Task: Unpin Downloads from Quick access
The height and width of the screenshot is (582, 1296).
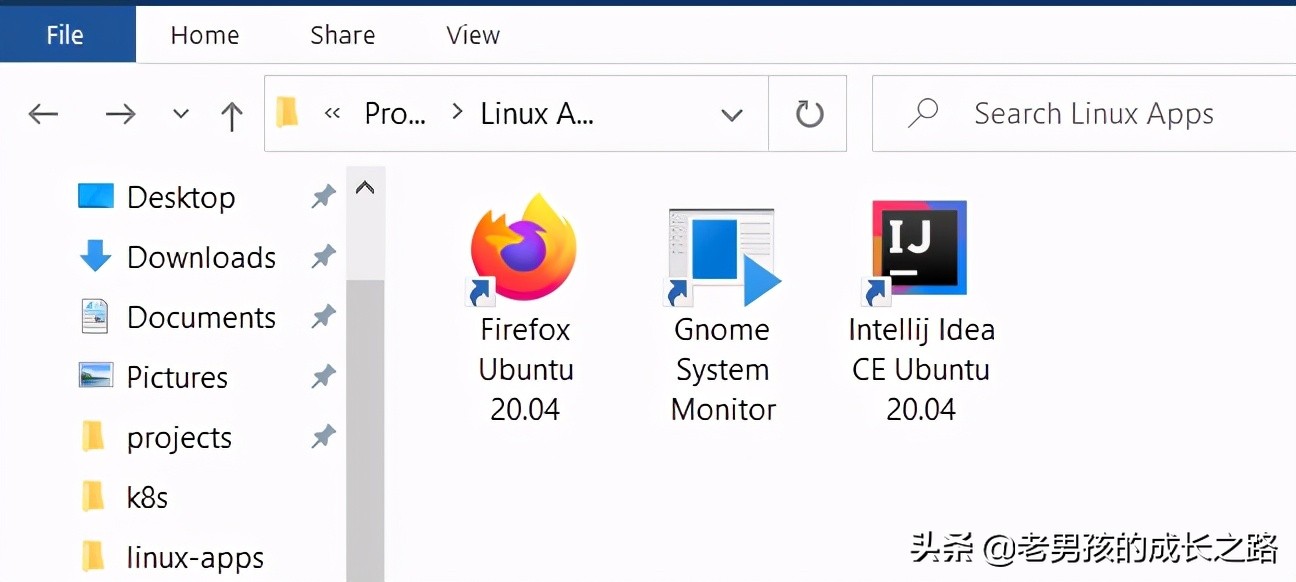Action: coord(322,257)
